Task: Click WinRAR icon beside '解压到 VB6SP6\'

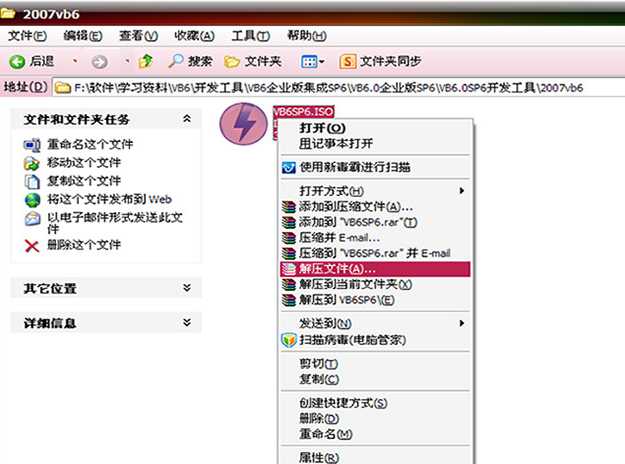Action: point(289,300)
